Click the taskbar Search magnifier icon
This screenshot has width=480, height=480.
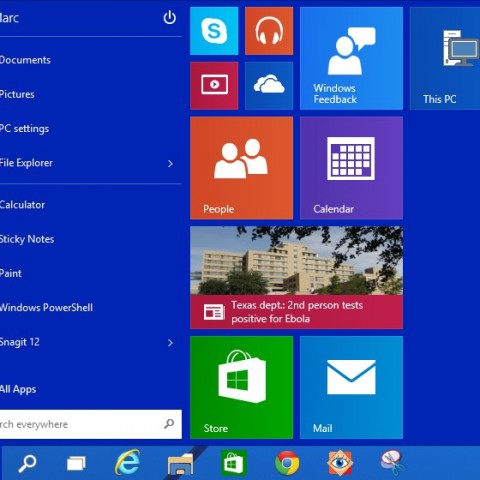[27, 463]
